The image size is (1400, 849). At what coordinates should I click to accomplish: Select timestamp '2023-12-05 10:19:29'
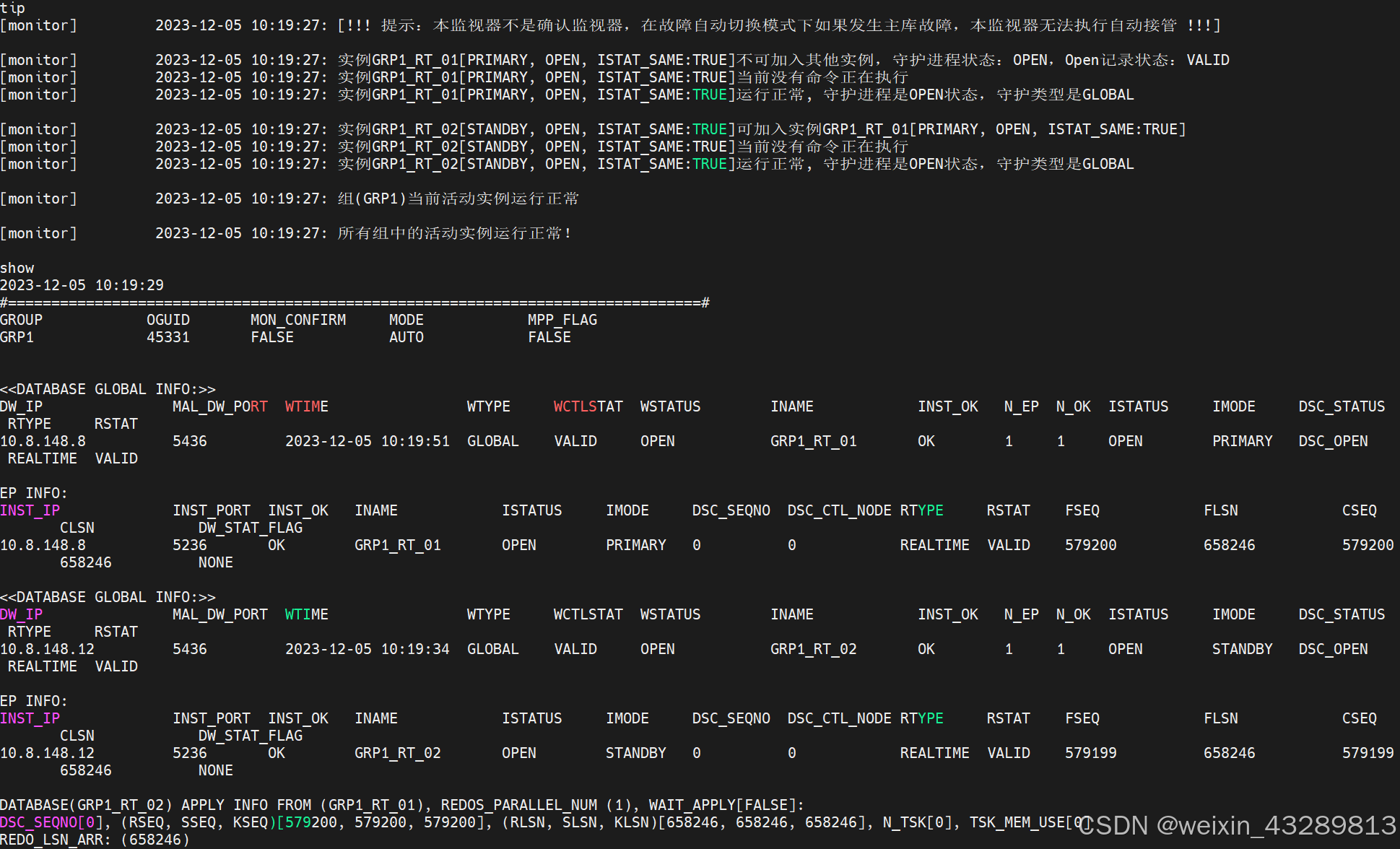(x=82, y=285)
